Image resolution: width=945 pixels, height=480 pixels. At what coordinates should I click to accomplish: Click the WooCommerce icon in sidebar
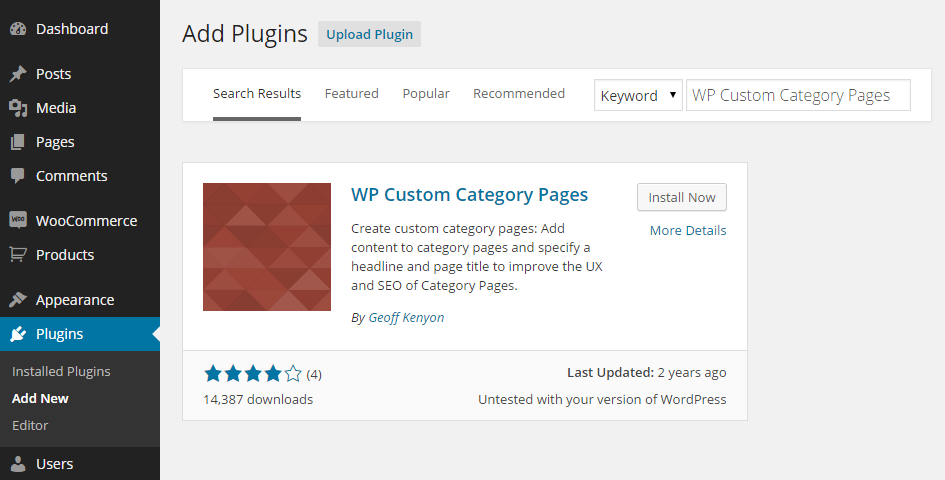pyautogui.click(x=18, y=220)
